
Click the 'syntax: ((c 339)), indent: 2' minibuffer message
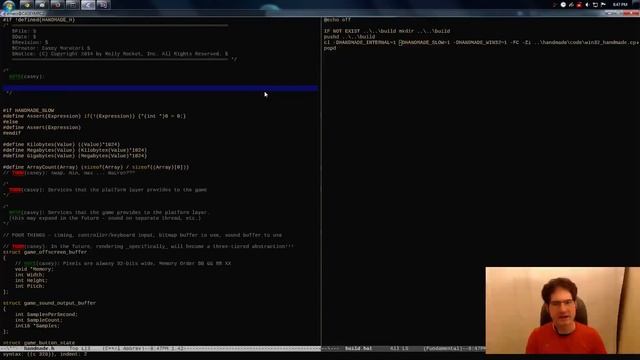(44, 354)
